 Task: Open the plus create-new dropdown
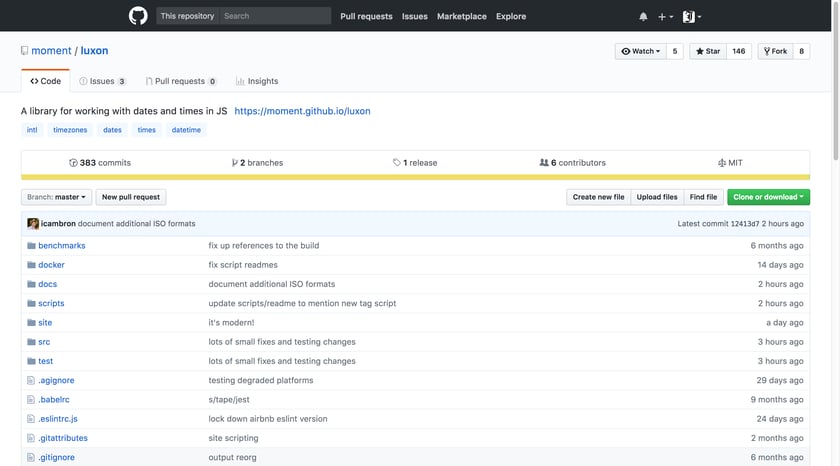point(665,17)
